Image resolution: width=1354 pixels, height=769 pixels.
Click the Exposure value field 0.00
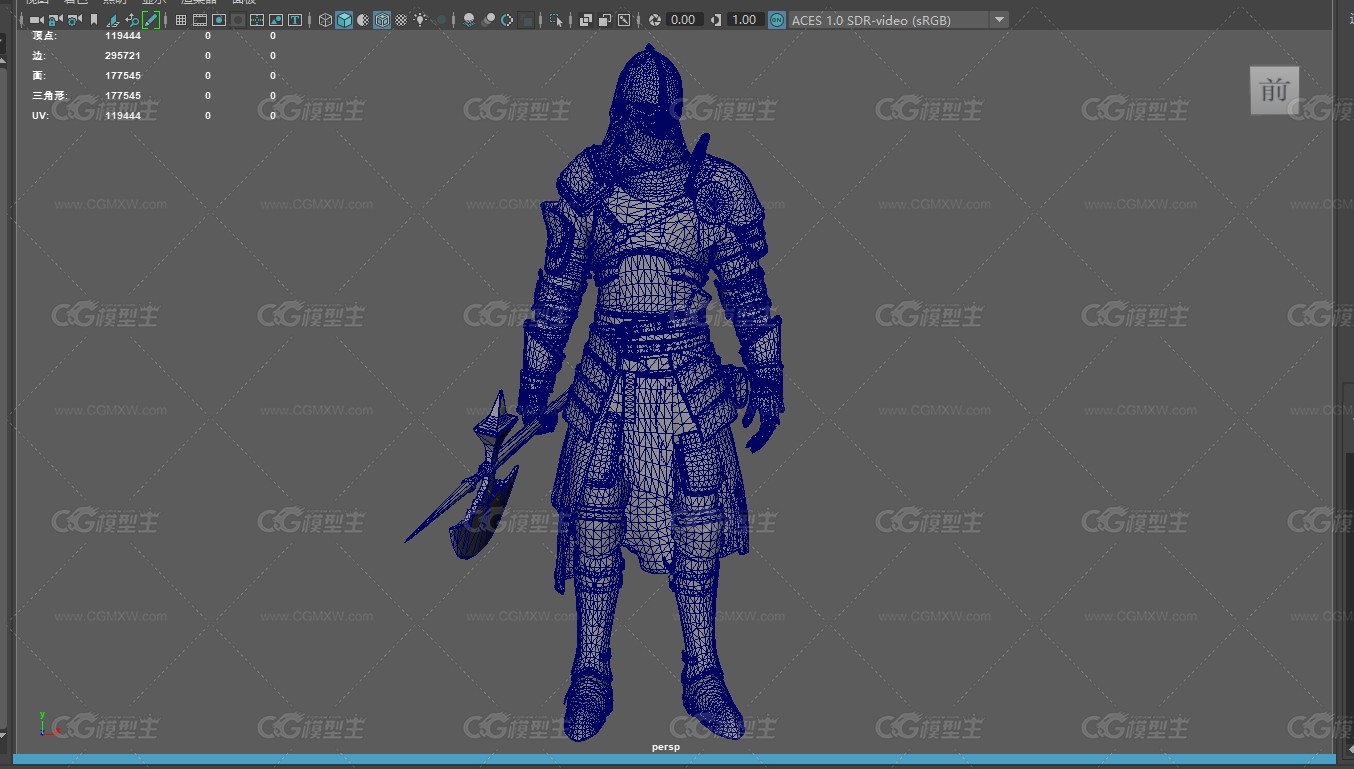pyautogui.click(x=684, y=20)
